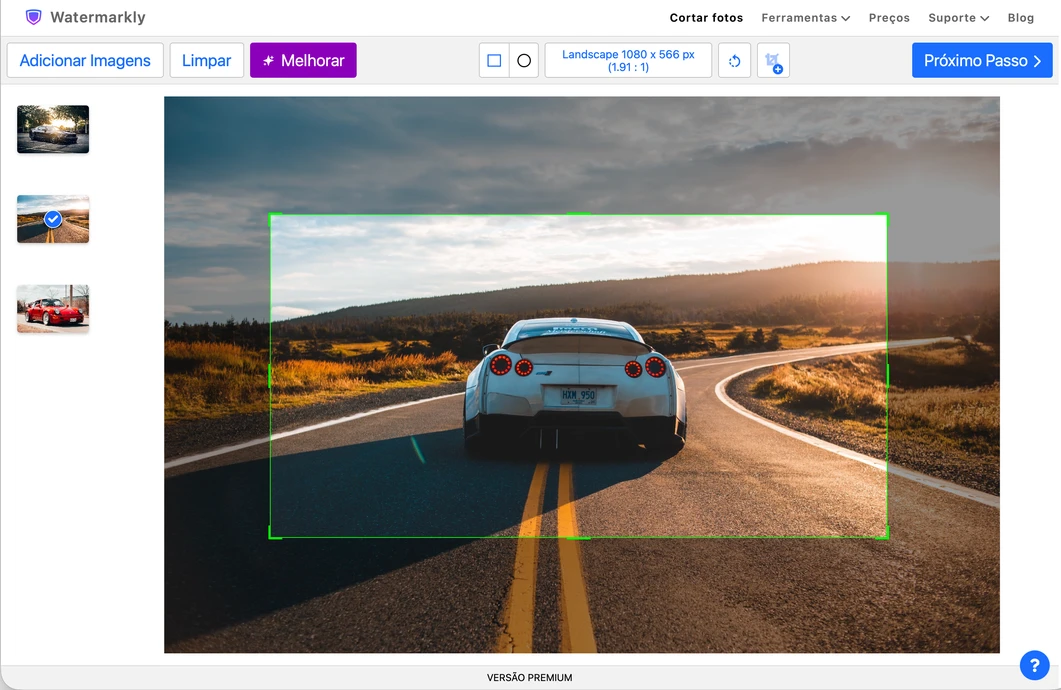1061x690 pixels.
Task: Expand the Suporte menu
Action: [x=958, y=18]
